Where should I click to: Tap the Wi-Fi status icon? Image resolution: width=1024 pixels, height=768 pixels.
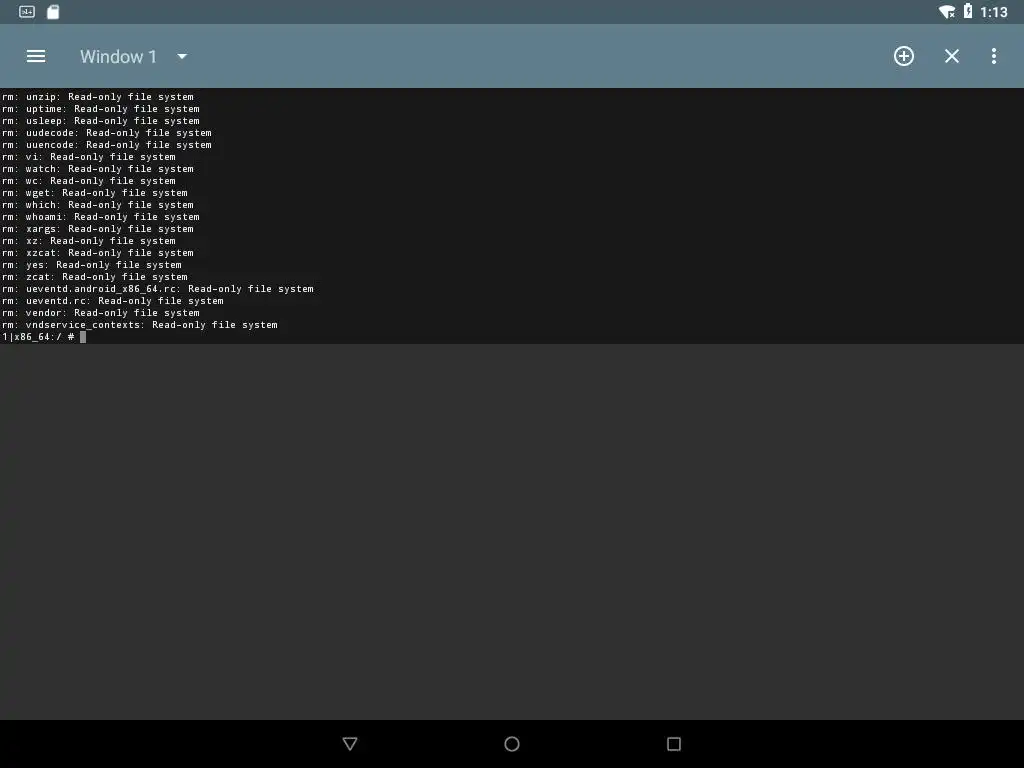(x=947, y=12)
